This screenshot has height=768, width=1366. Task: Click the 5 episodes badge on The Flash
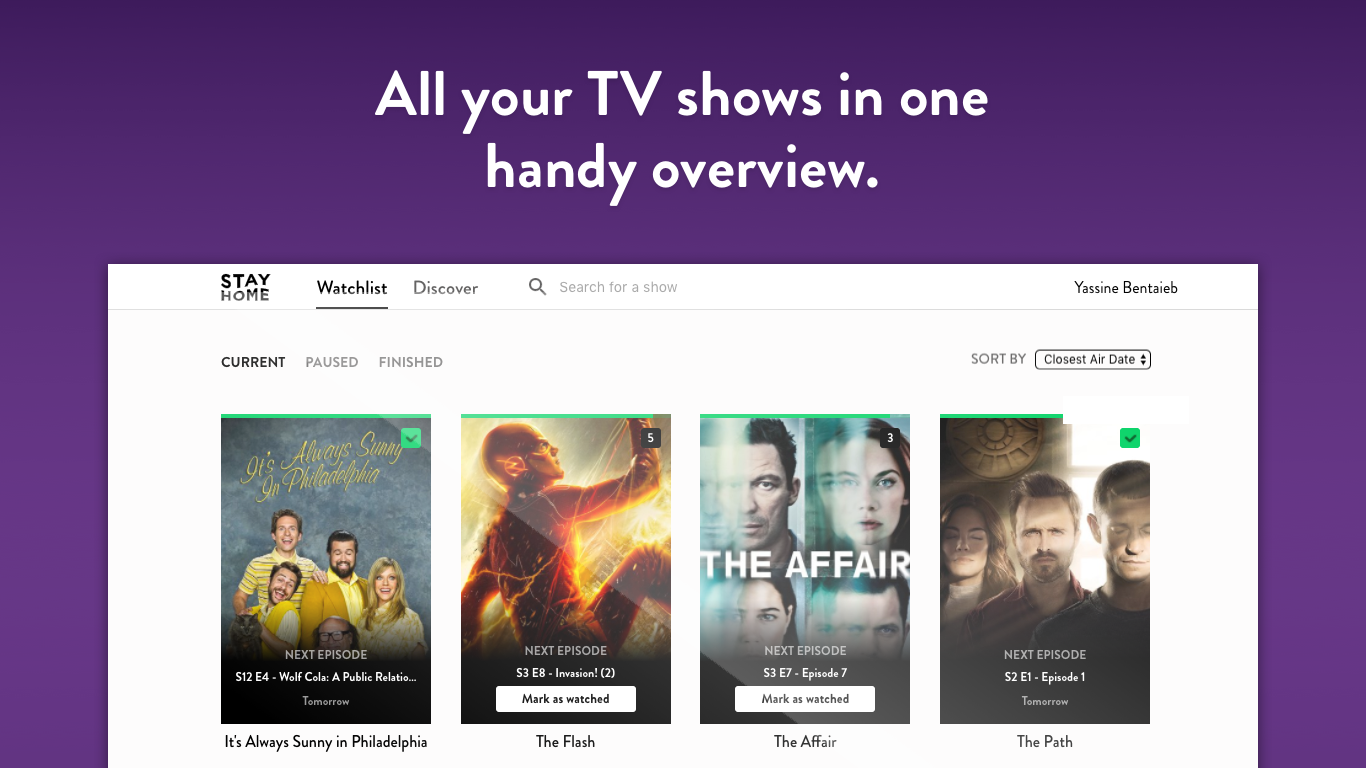[651, 438]
